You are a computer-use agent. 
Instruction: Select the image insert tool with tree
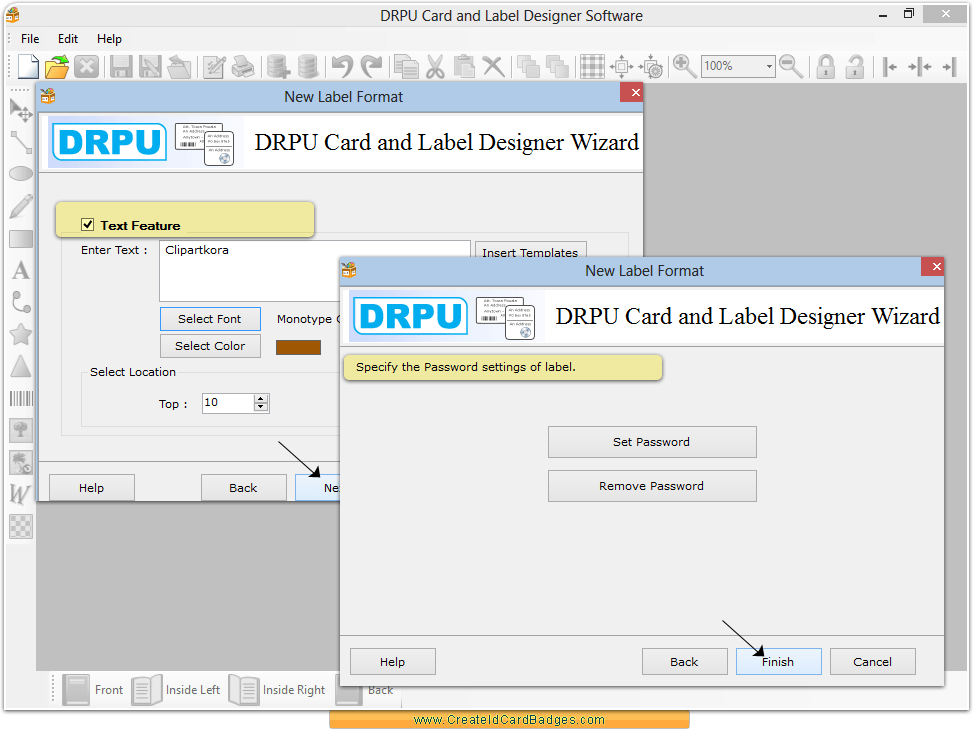tap(21, 430)
